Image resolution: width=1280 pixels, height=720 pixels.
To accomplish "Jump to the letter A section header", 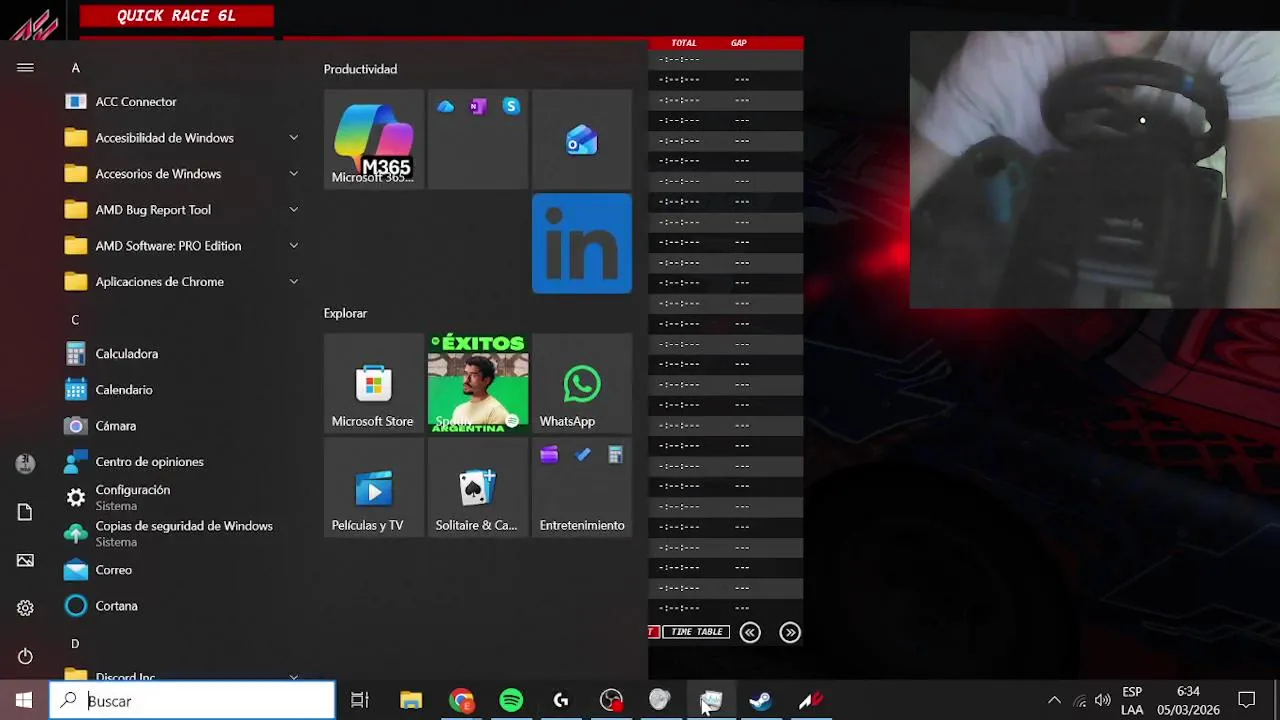I will [x=75, y=68].
